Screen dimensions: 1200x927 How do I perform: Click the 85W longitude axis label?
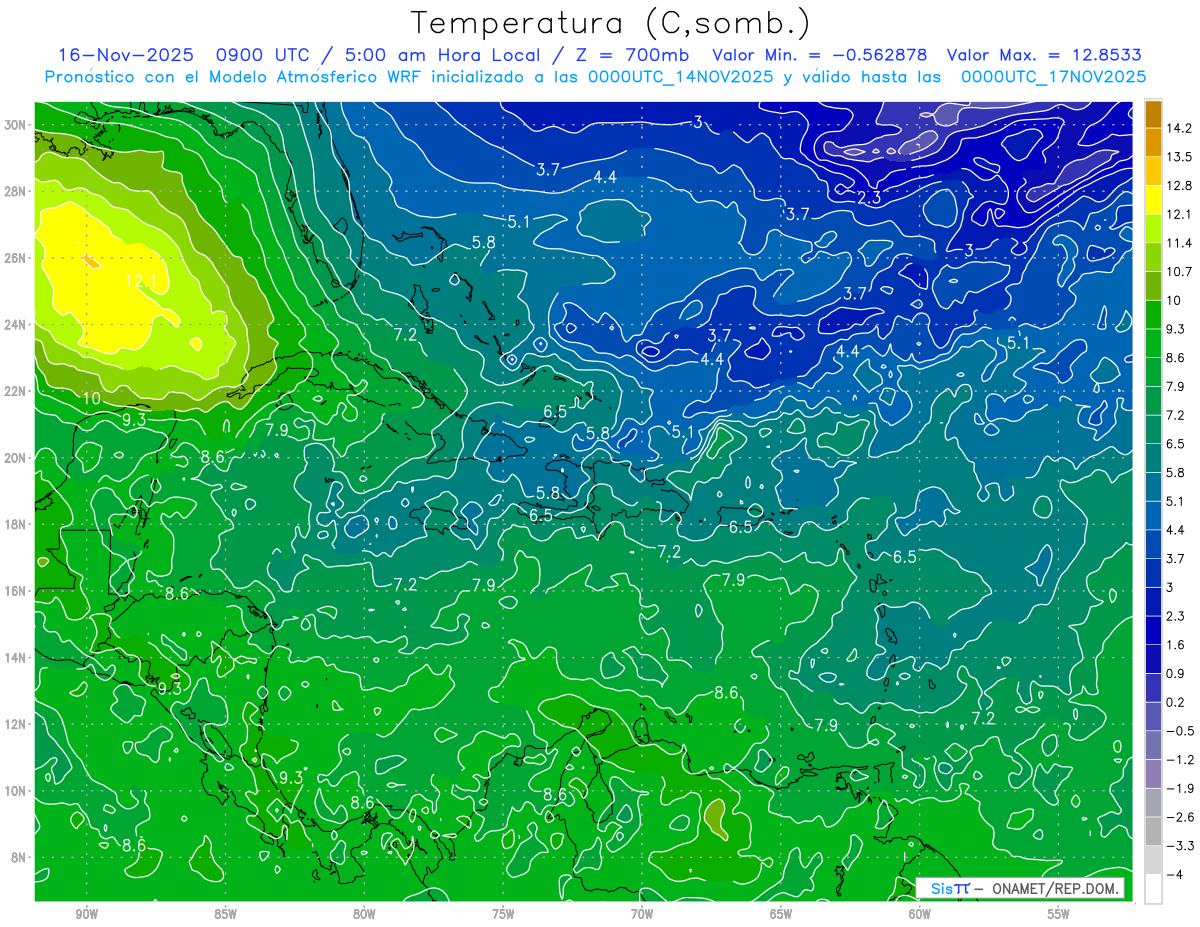coord(226,915)
